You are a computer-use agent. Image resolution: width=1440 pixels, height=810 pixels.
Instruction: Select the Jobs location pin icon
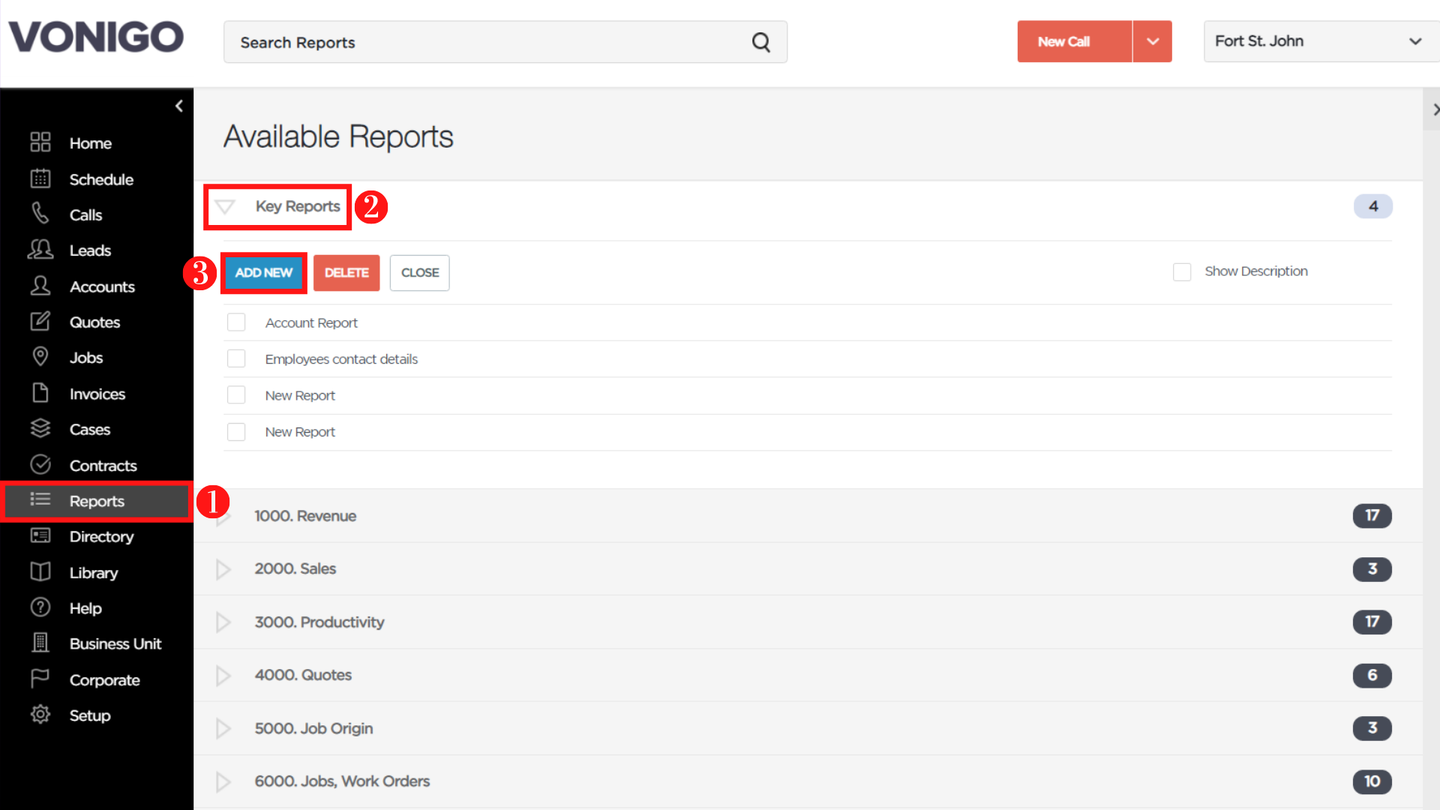click(40, 357)
